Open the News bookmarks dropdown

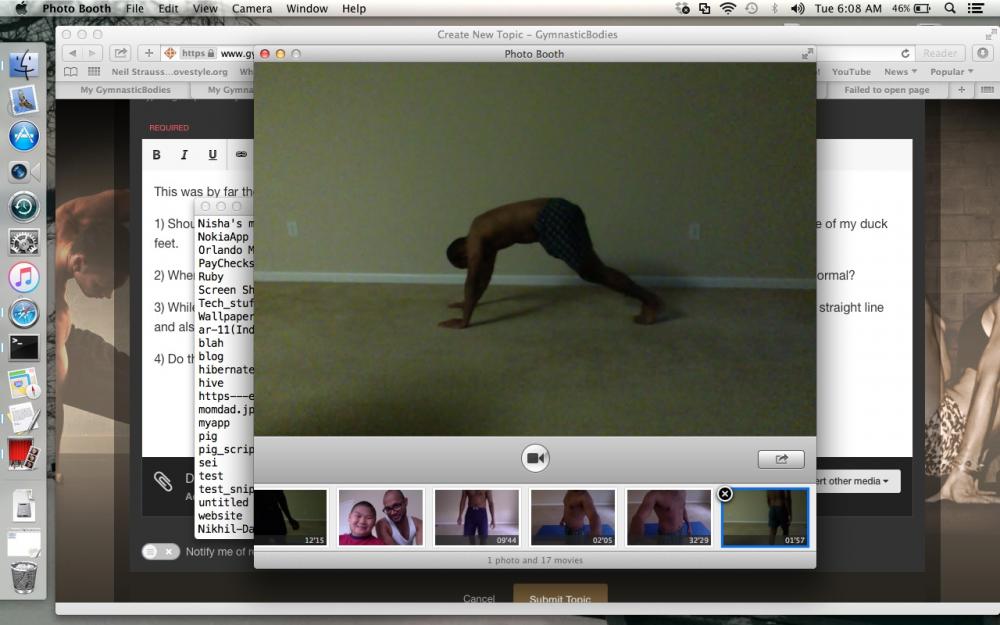coord(901,71)
